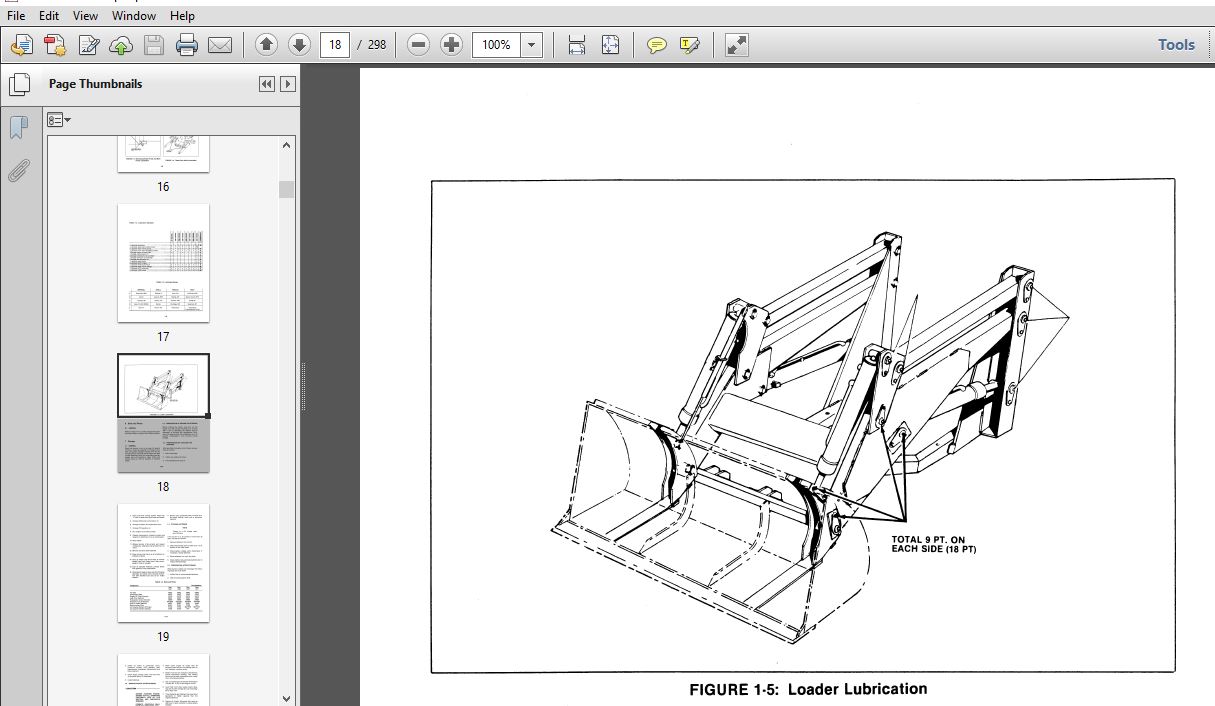Open the Help menu
Screen dimensions: 1215x706
[x=182, y=16]
